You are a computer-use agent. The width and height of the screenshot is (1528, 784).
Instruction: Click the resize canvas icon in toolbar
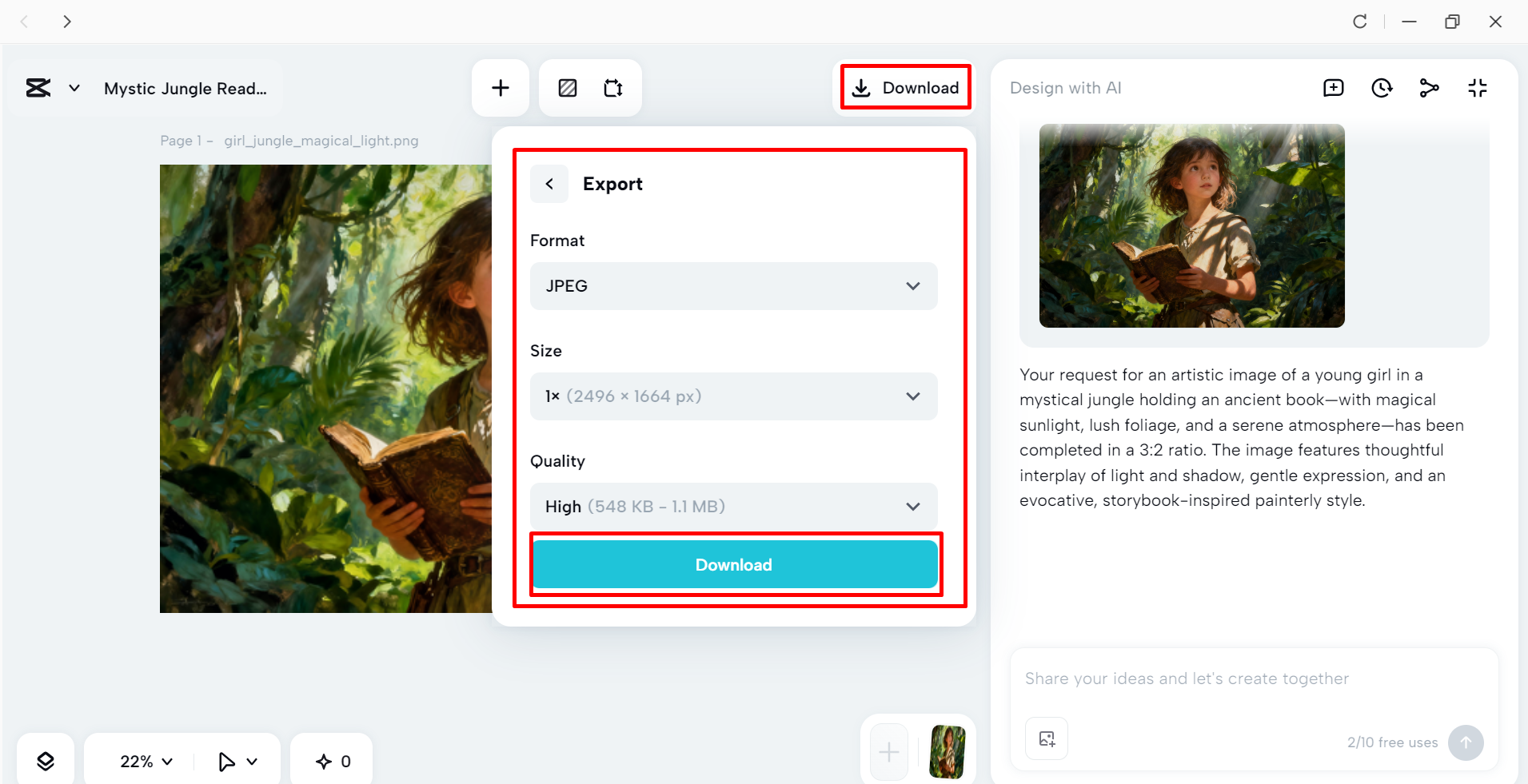[x=613, y=88]
